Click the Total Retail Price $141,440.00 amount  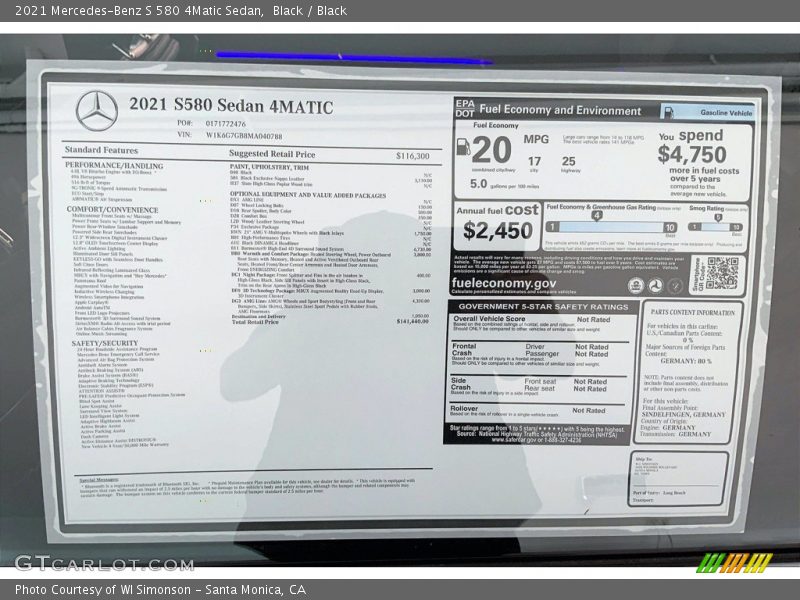[412, 321]
